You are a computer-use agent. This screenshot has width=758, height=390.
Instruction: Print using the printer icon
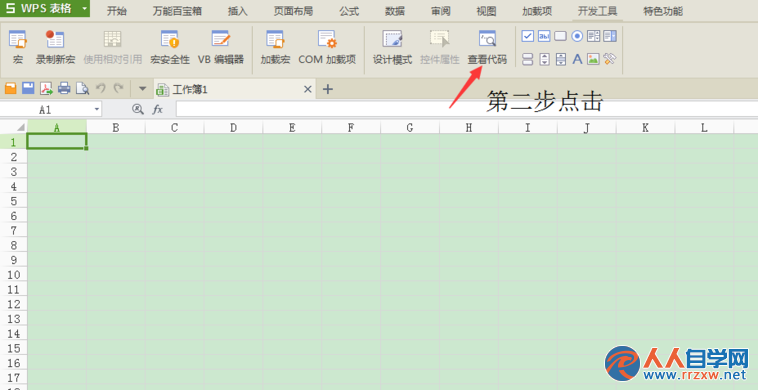point(64,88)
